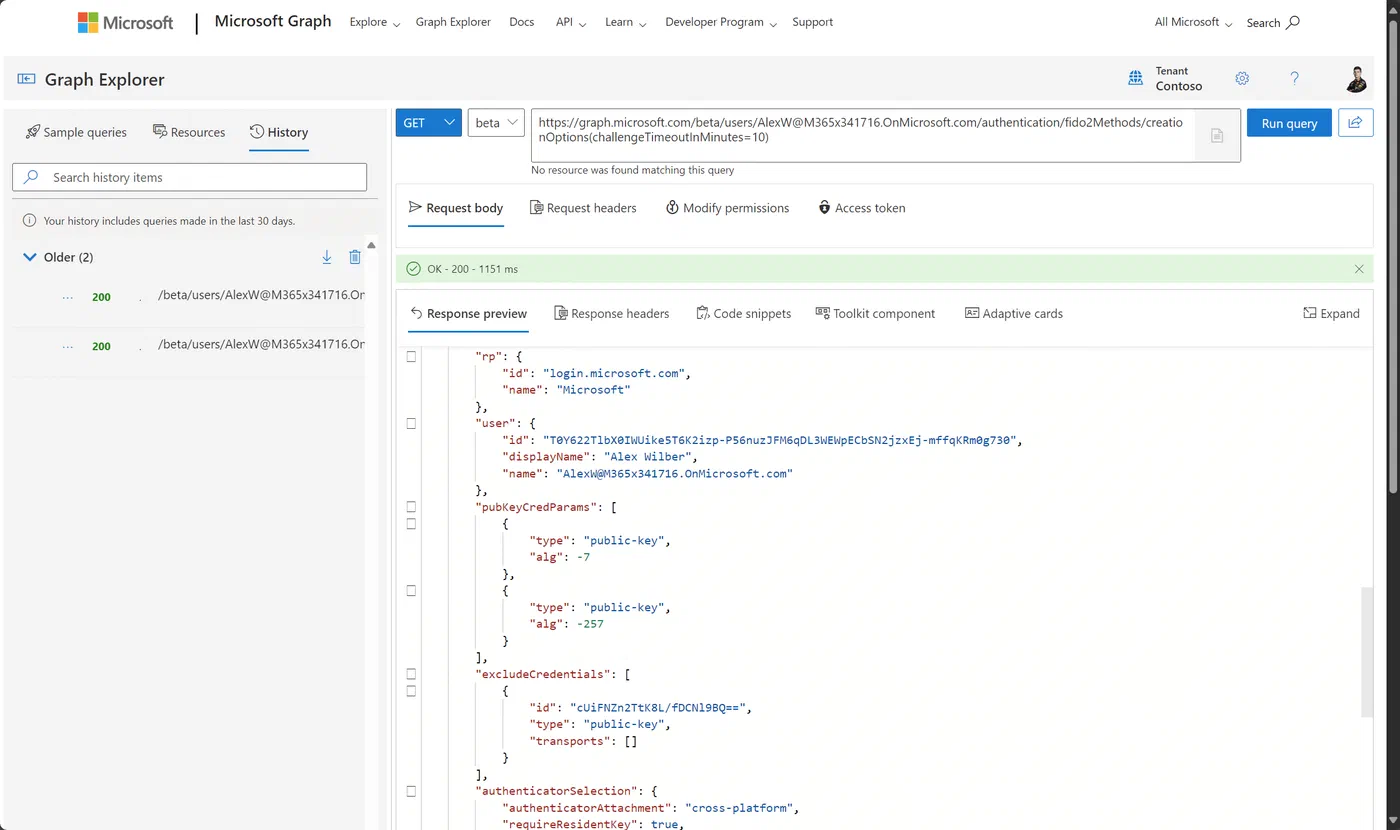This screenshot has width=1400, height=830.
Task: Expand the response preview
Action: (1331, 313)
